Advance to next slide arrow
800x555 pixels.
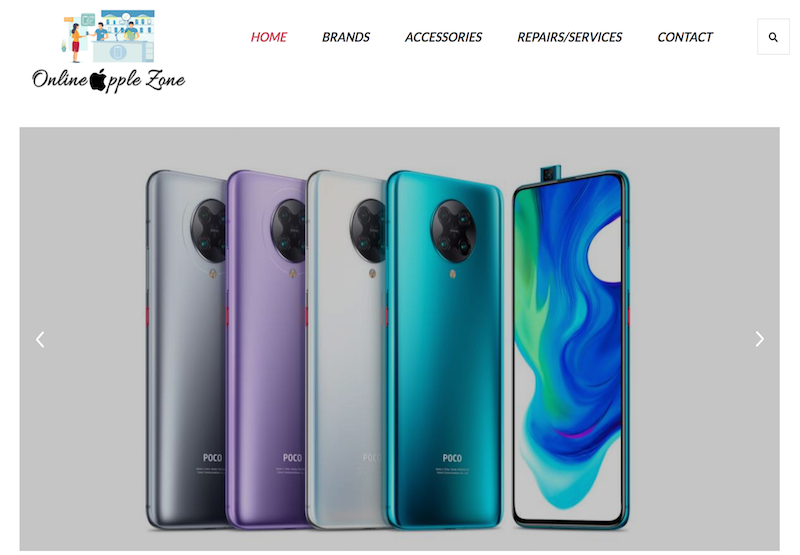click(760, 339)
